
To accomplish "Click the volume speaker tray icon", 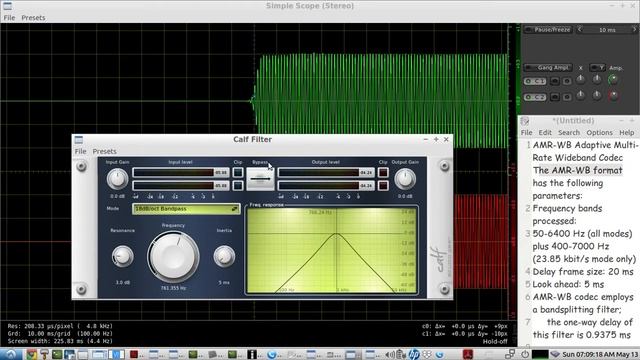I will coord(389,354).
